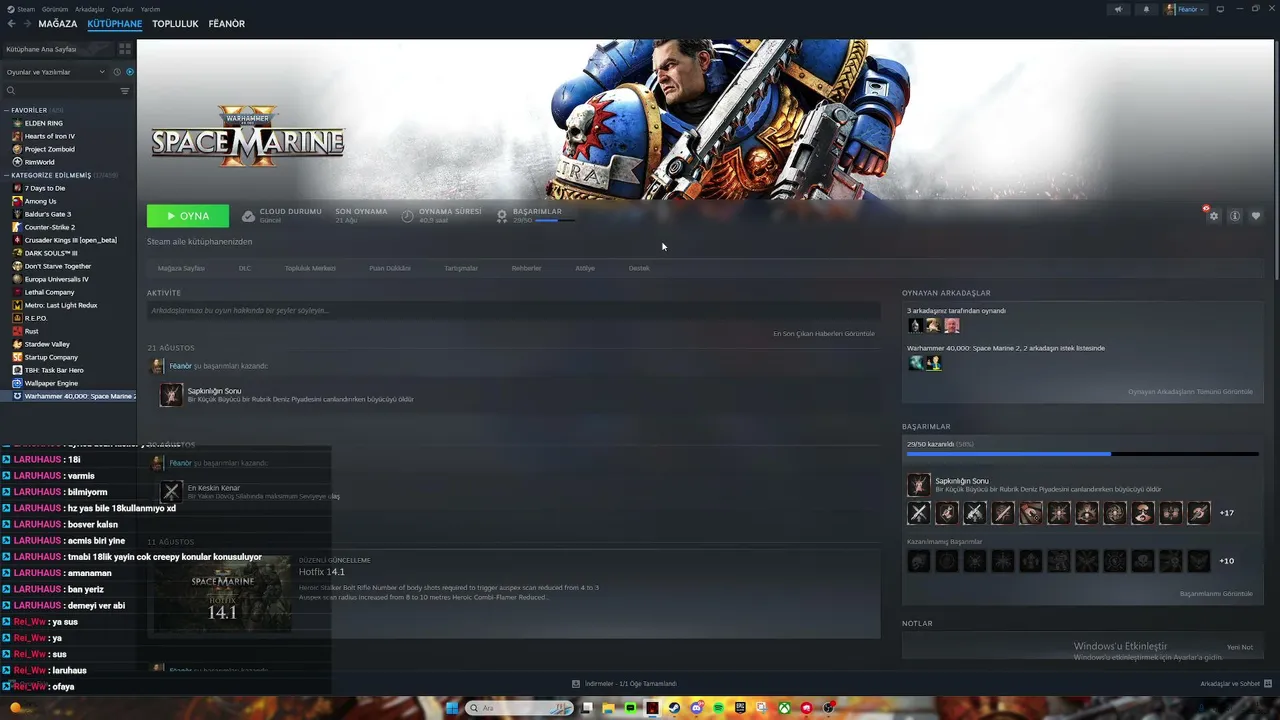Open the library grid view icon

coord(125,48)
